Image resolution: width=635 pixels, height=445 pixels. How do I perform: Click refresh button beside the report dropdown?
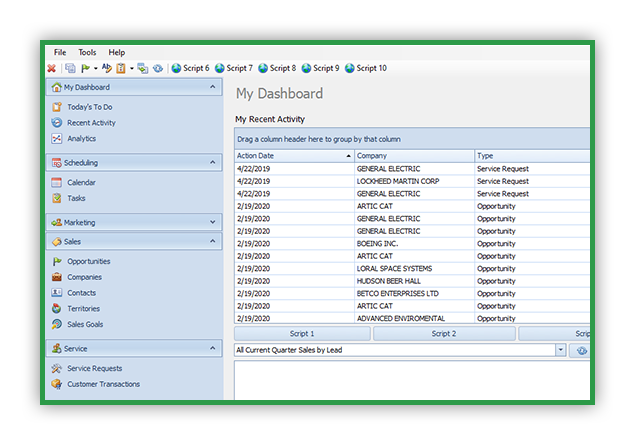pyautogui.click(x=581, y=351)
